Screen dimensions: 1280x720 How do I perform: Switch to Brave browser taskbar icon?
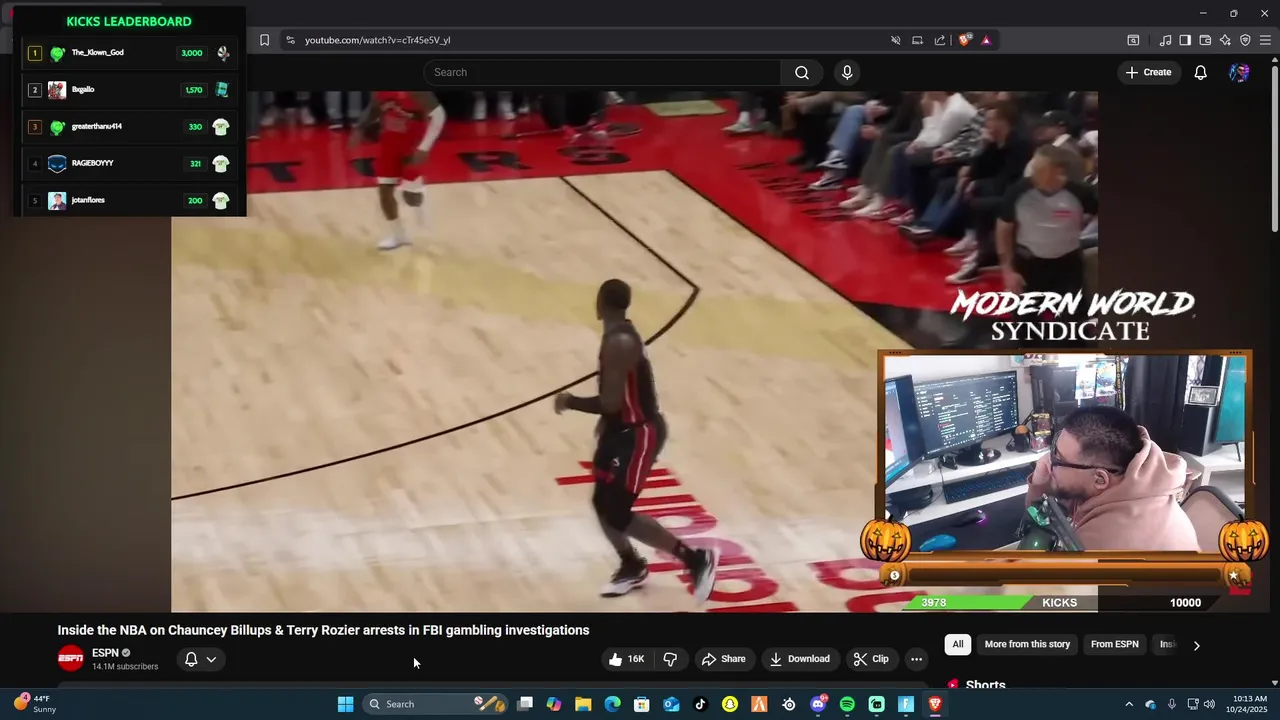tap(935, 704)
